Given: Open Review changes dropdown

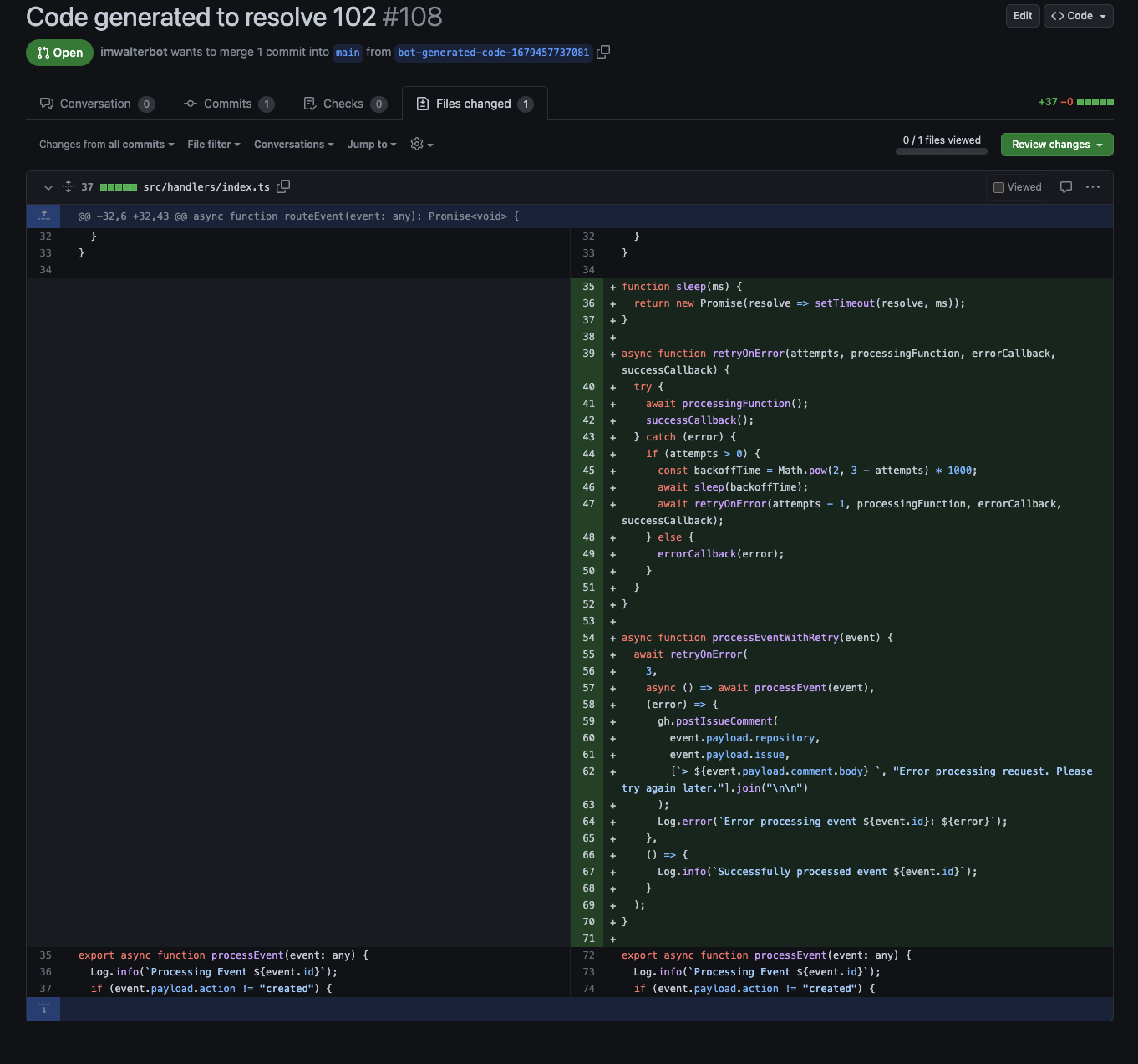Looking at the screenshot, I should tap(1057, 145).
